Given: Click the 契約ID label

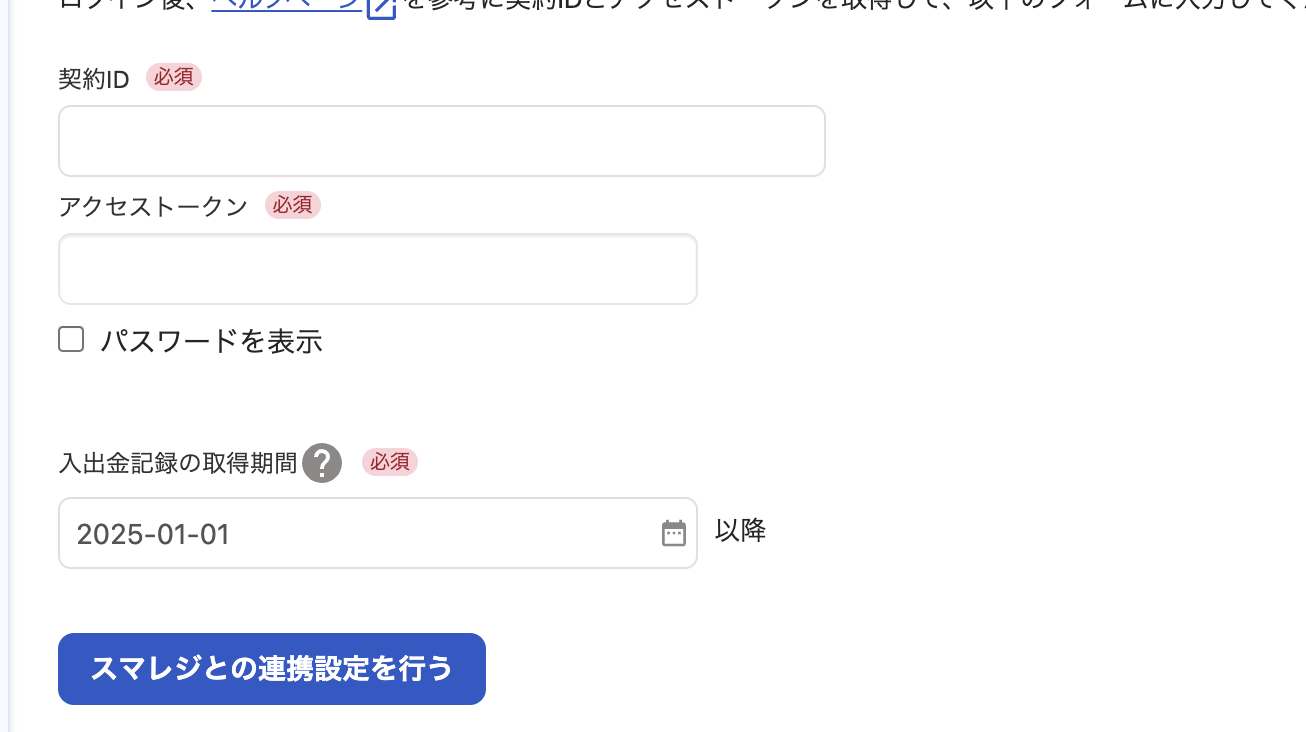Looking at the screenshot, I should pyautogui.click(x=94, y=77).
